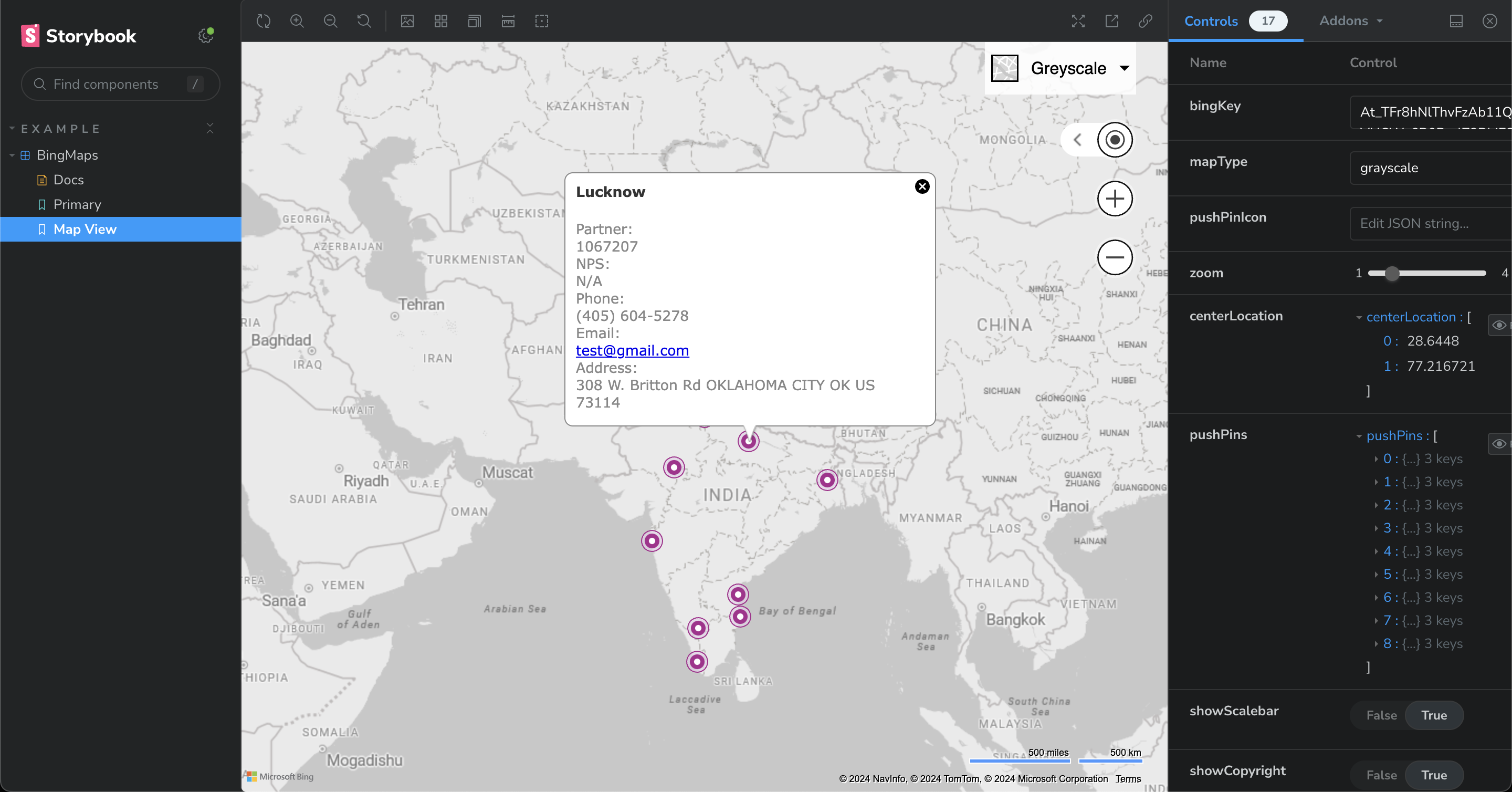Close the Lucknow info popup
Screen dimensions: 1512x792
922,186
